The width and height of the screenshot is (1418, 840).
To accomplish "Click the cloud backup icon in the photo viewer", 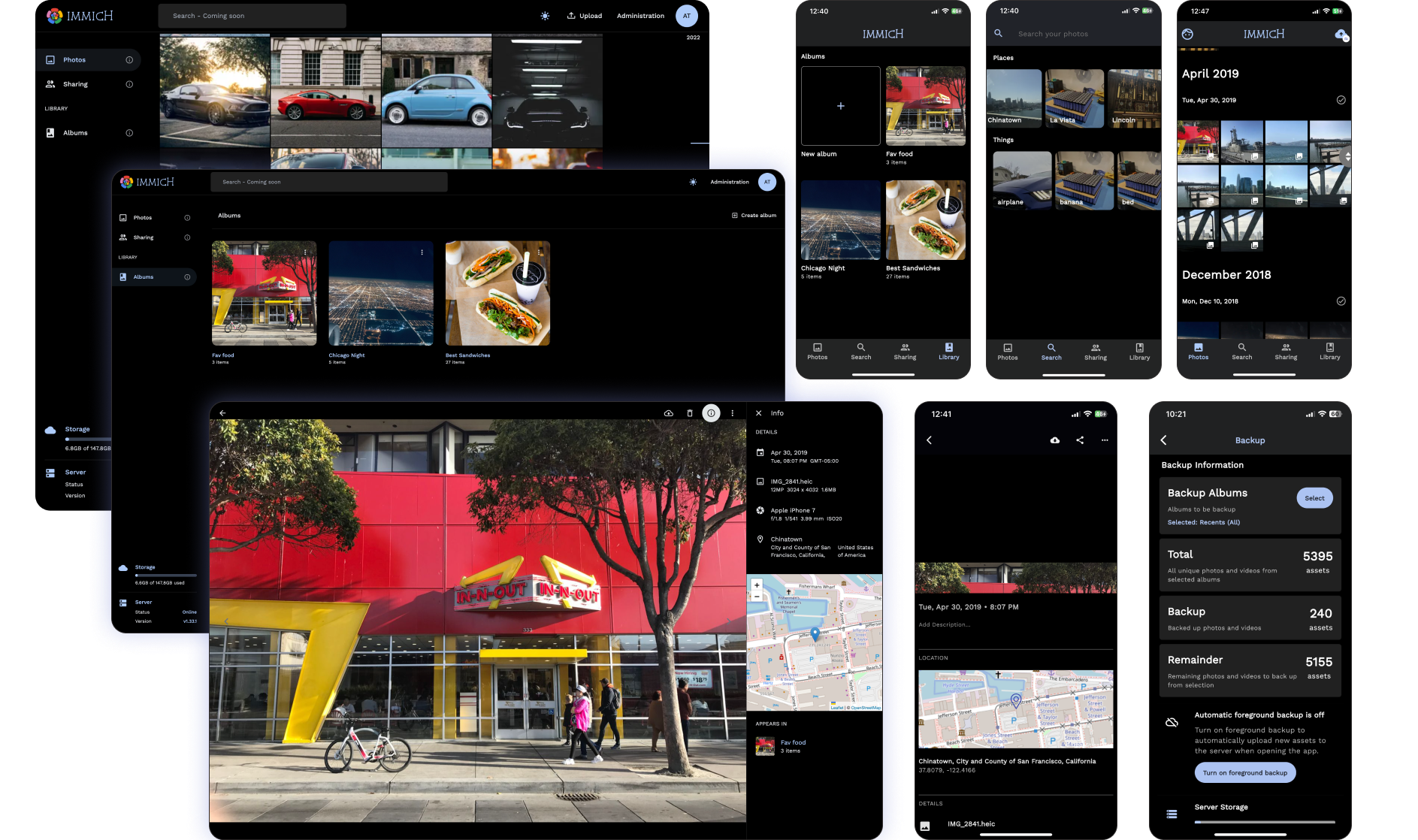I will click(667, 412).
